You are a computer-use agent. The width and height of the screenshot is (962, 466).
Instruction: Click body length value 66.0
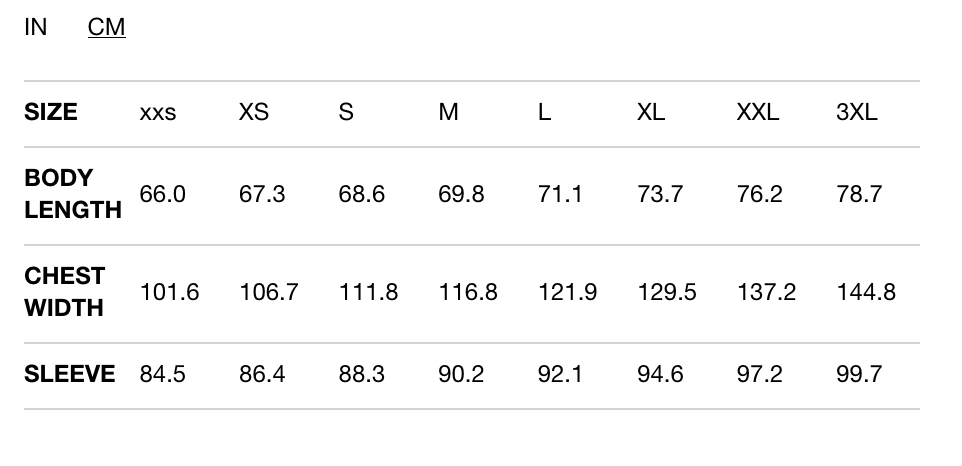click(x=163, y=194)
